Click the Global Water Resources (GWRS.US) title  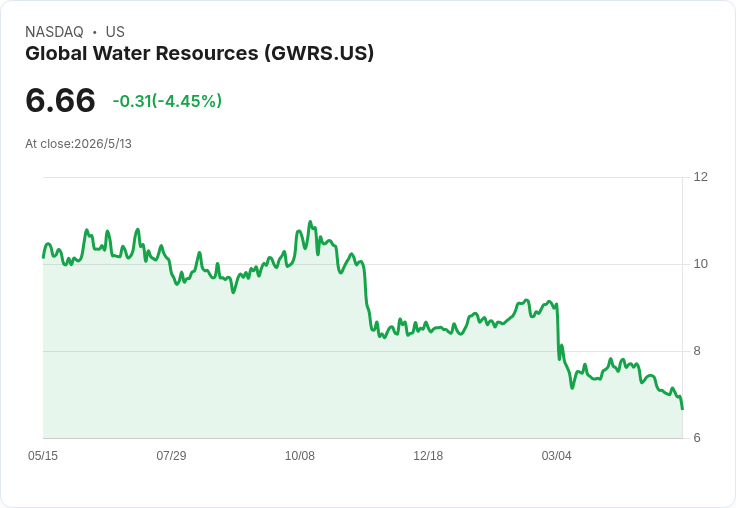point(199,53)
